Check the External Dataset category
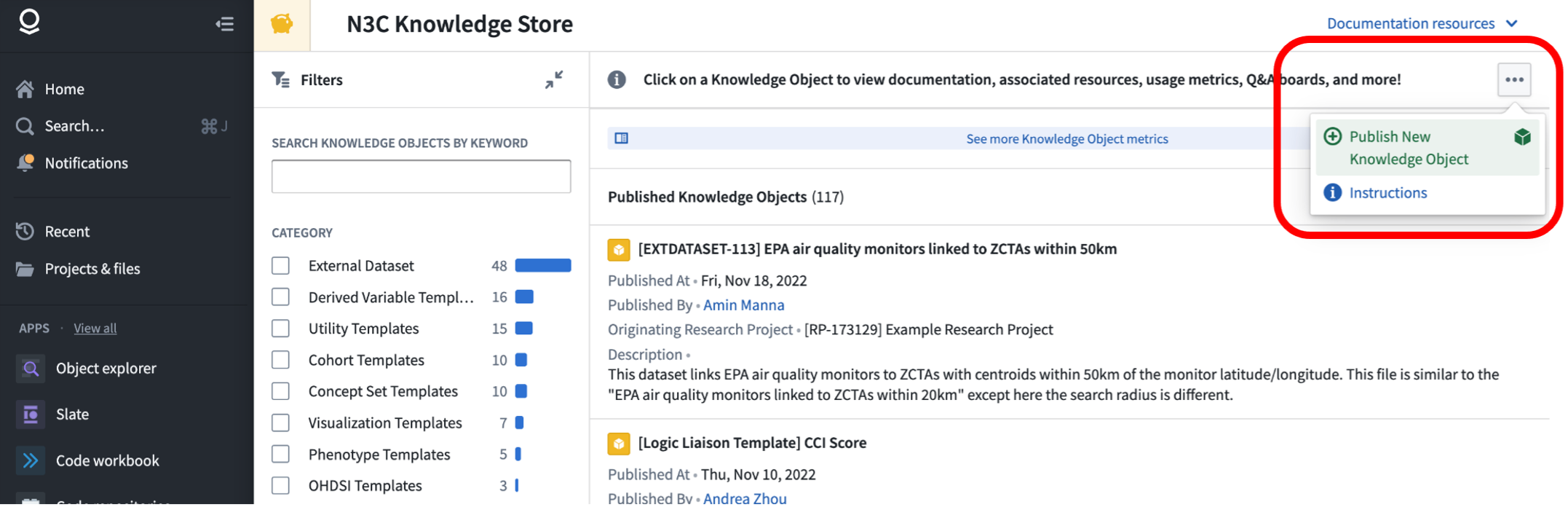The height and width of the screenshot is (507, 1568). tap(280, 266)
